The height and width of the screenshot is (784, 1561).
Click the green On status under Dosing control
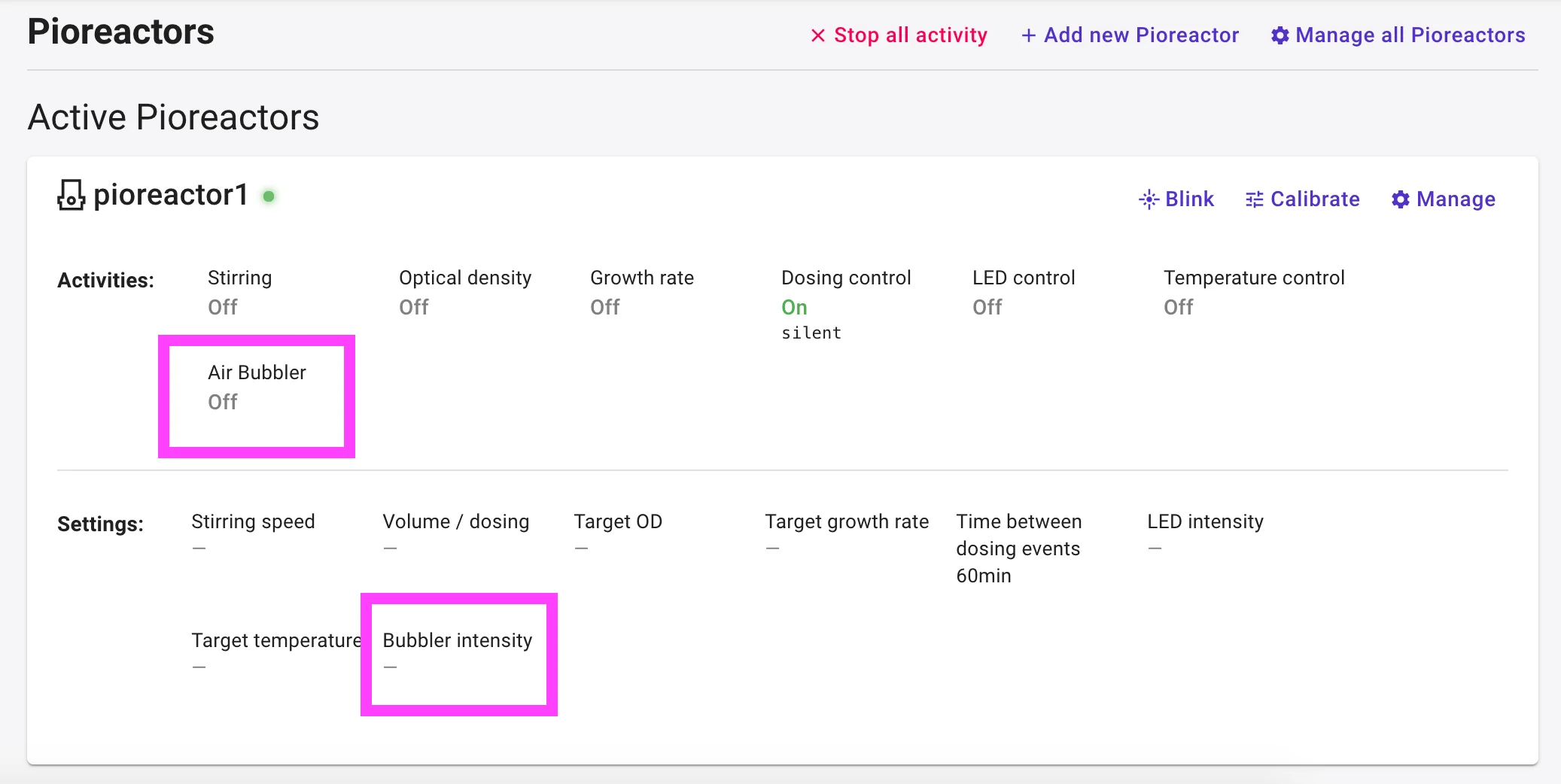[x=794, y=307]
